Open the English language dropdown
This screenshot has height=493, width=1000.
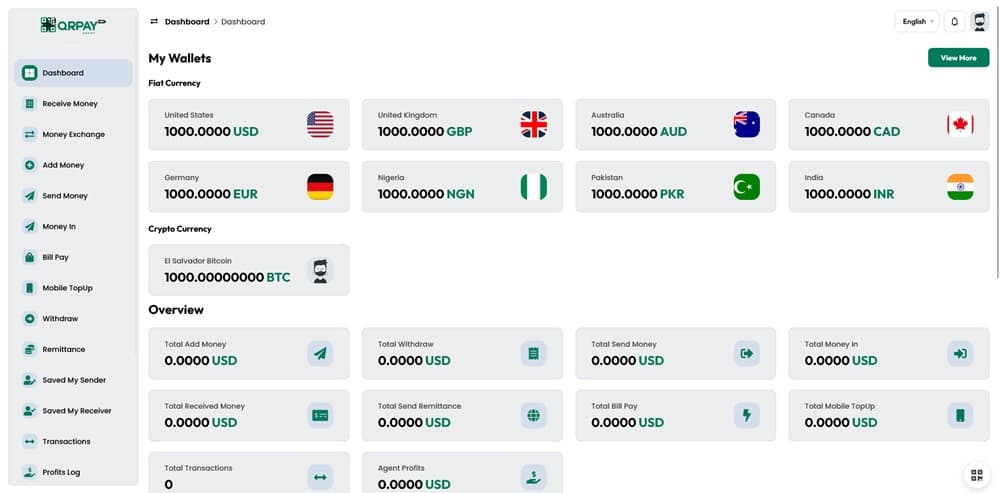(917, 21)
